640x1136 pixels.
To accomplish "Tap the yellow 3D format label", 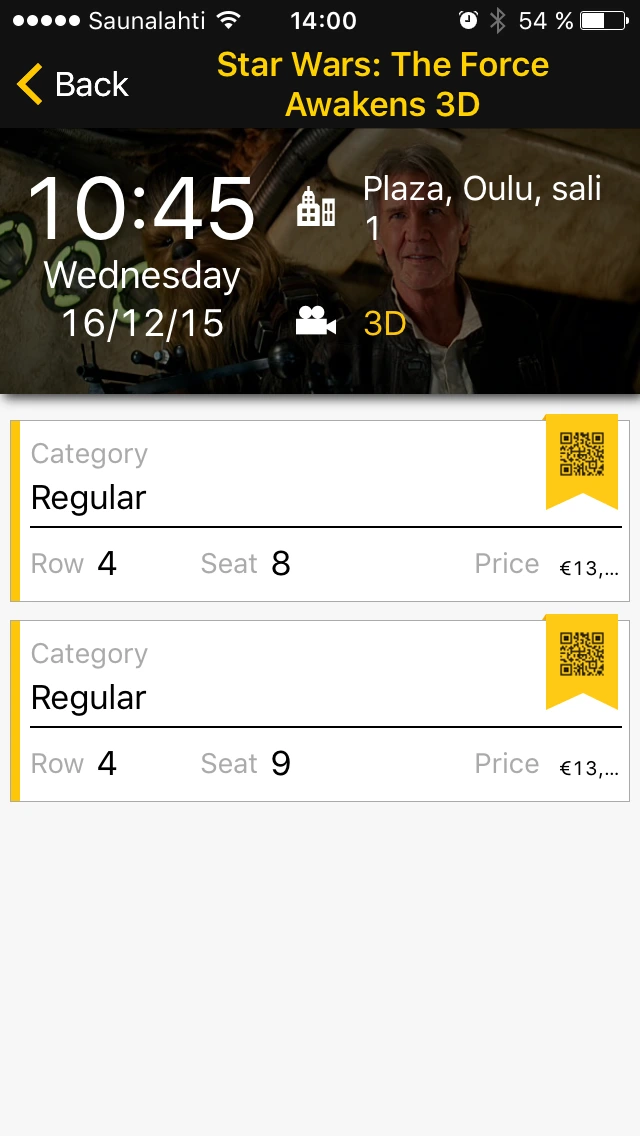I will 385,323.
